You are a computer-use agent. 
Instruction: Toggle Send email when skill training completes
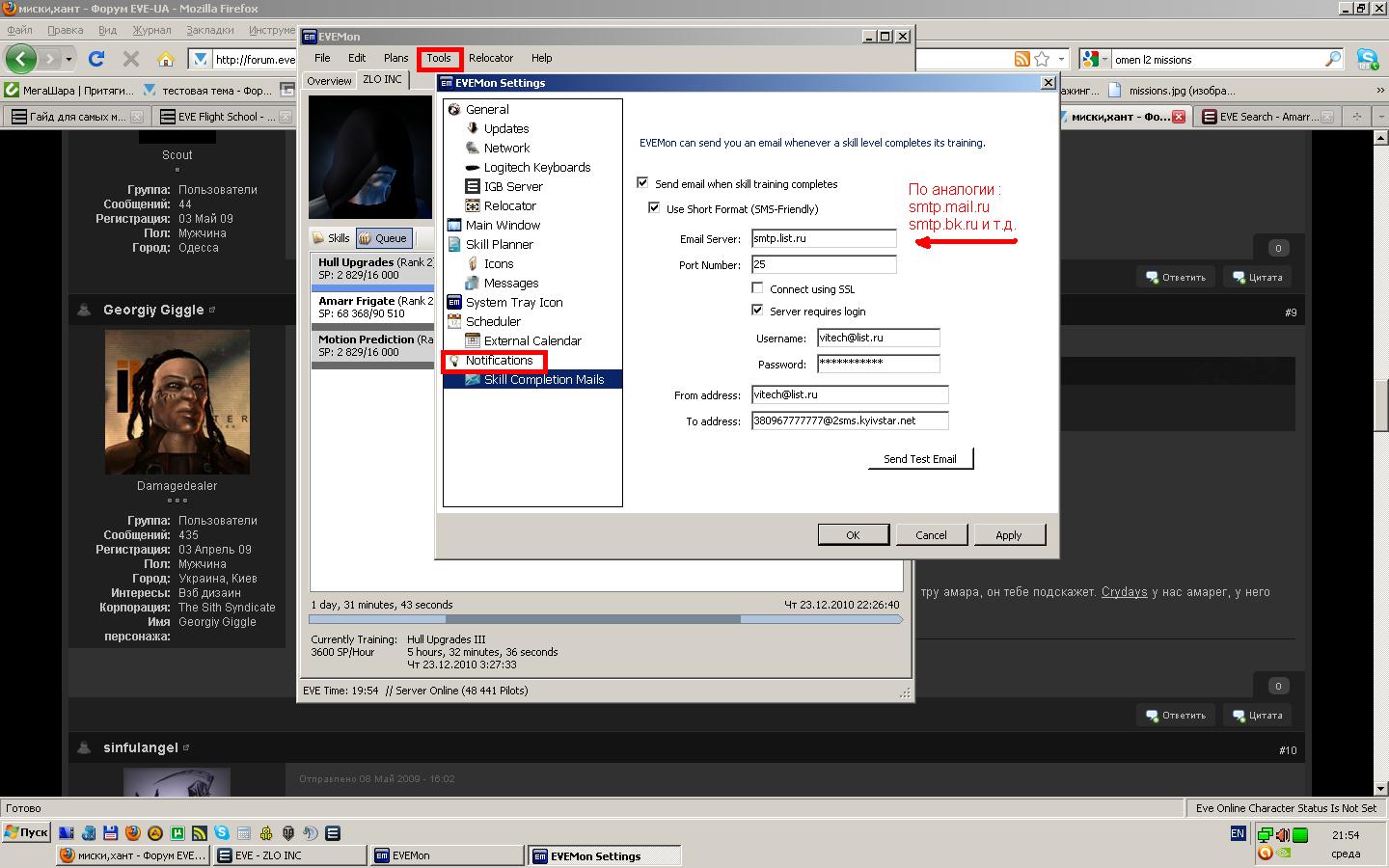click(642, 182)
